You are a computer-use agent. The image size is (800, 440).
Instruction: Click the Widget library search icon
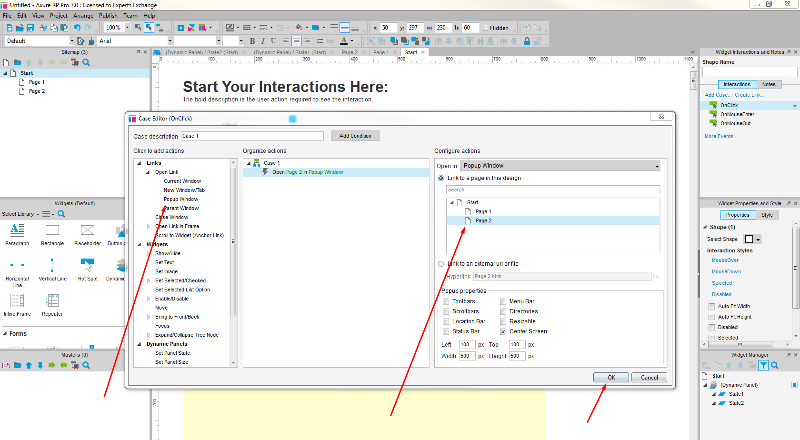point(61,214)
